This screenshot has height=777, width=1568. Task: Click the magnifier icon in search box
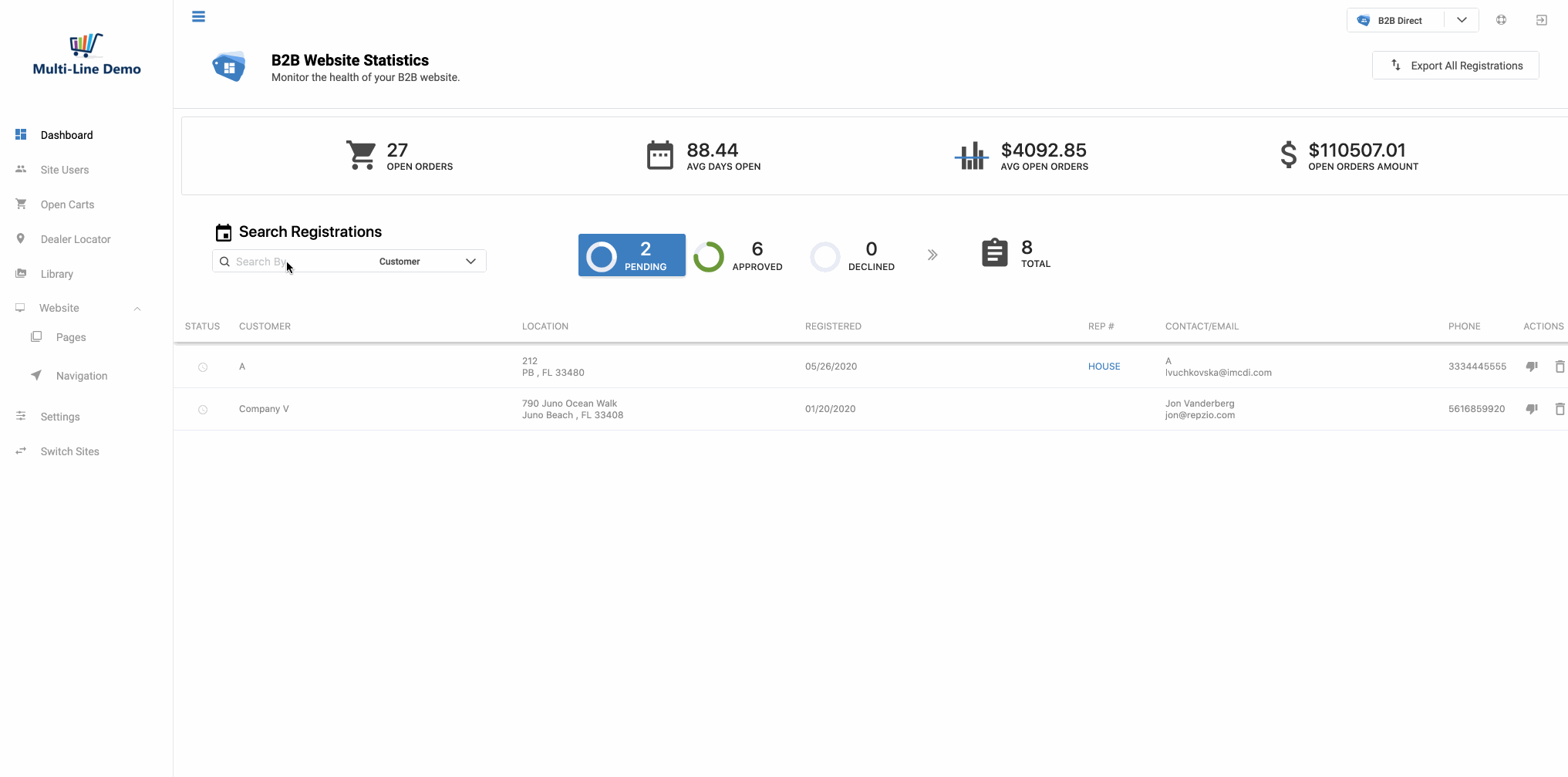point(224,262)
